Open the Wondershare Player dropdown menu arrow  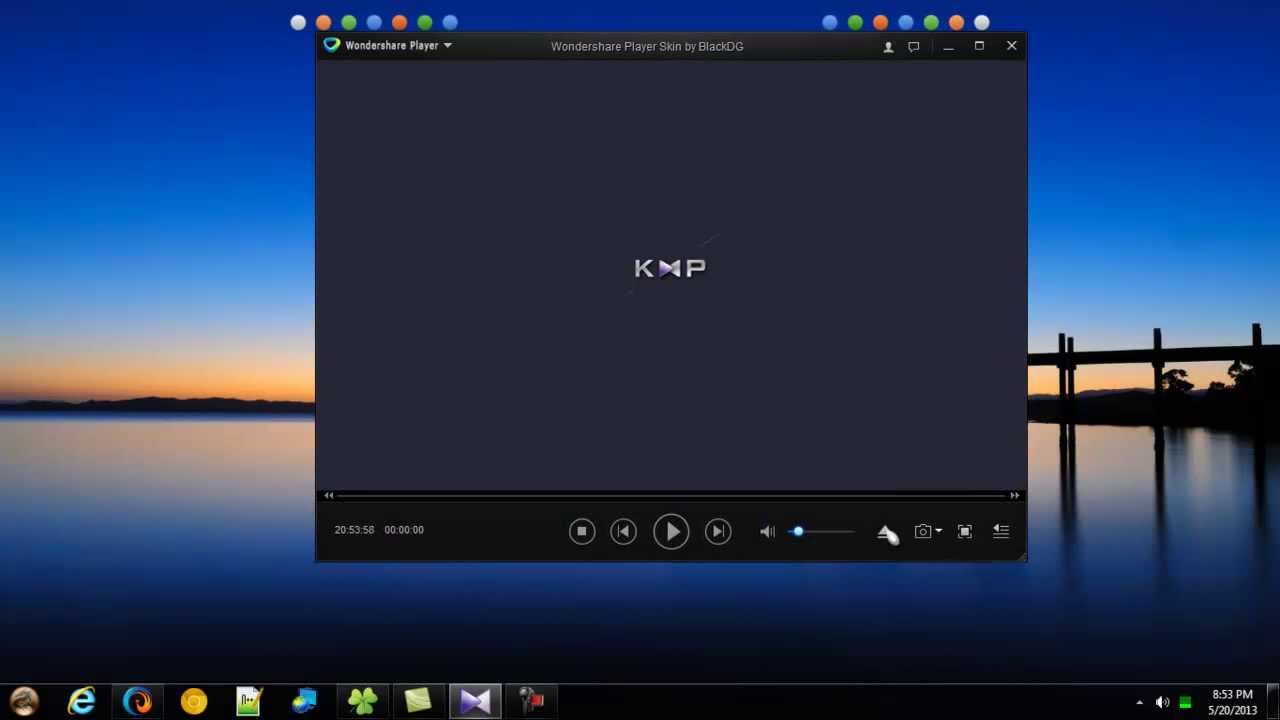click(448, 46)
